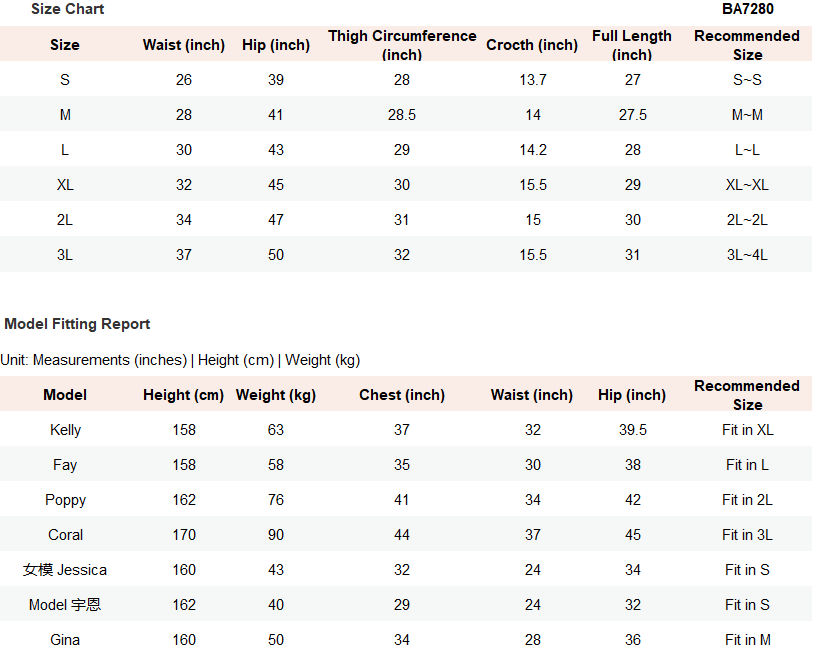This screenshot has width=821, height=652.
Task: Select the Coral model name
Action: click(x=65, y=535)
